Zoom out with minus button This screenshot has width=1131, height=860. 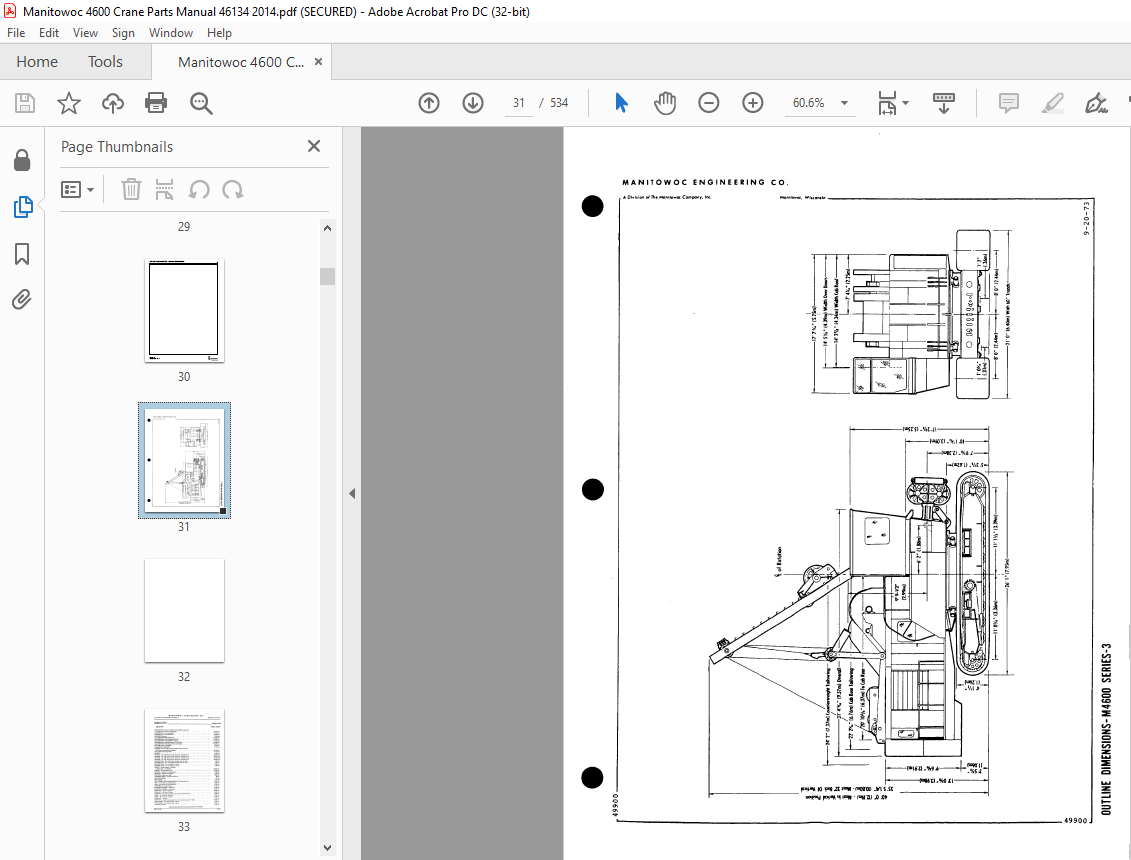point(708,103)
